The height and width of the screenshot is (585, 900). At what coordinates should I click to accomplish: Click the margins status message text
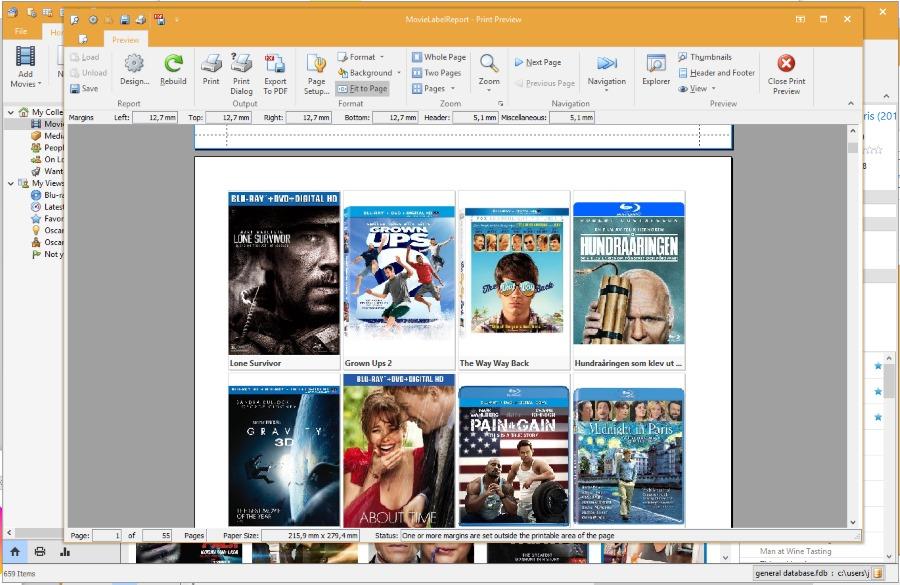click(x=508, y=535)
